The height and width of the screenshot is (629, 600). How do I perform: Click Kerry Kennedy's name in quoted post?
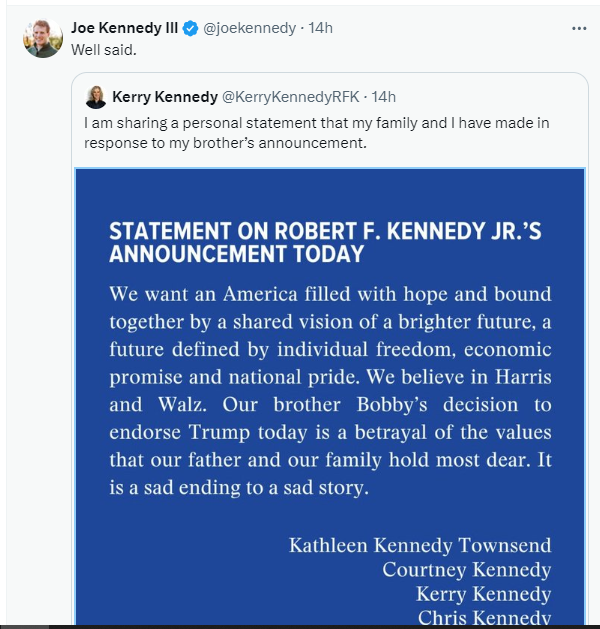[x=165, y=97]
